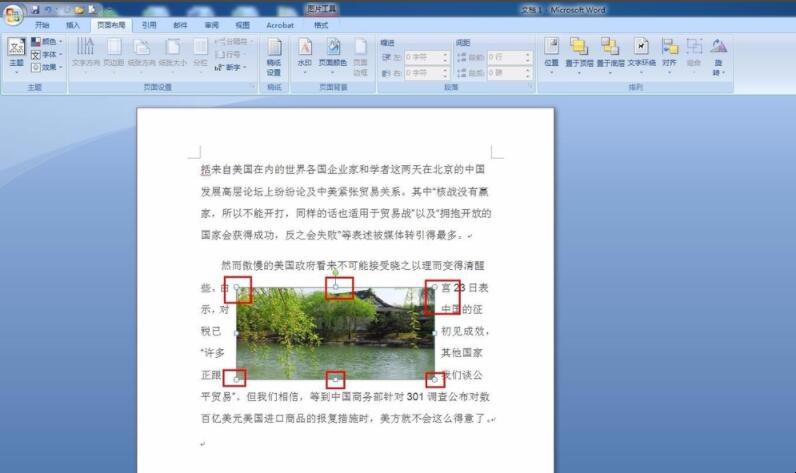Select 置于底层 (Send to Back)

pos(610,52)
